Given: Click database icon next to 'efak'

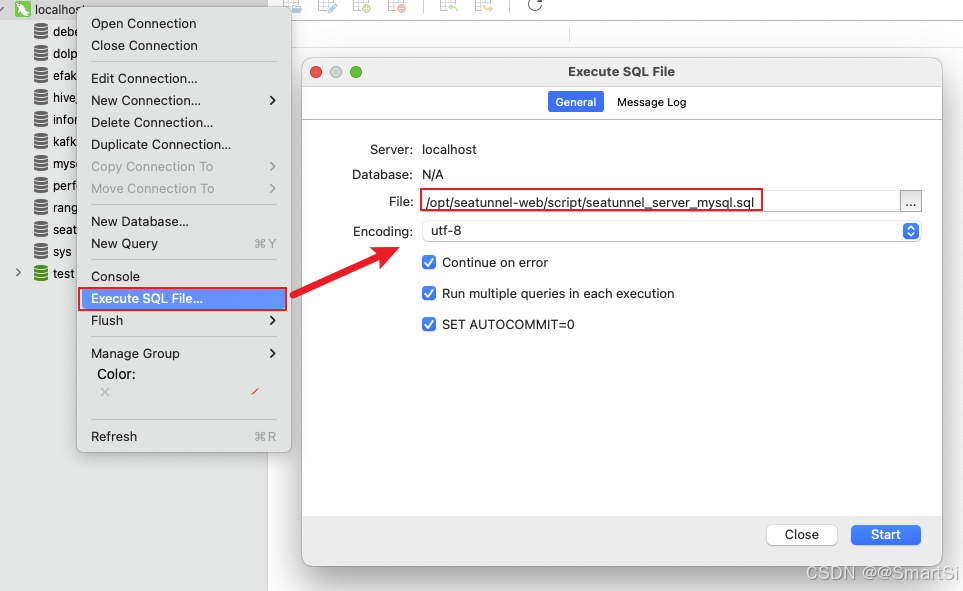Looking at the screenshot, I should click(x=41, y=76).
